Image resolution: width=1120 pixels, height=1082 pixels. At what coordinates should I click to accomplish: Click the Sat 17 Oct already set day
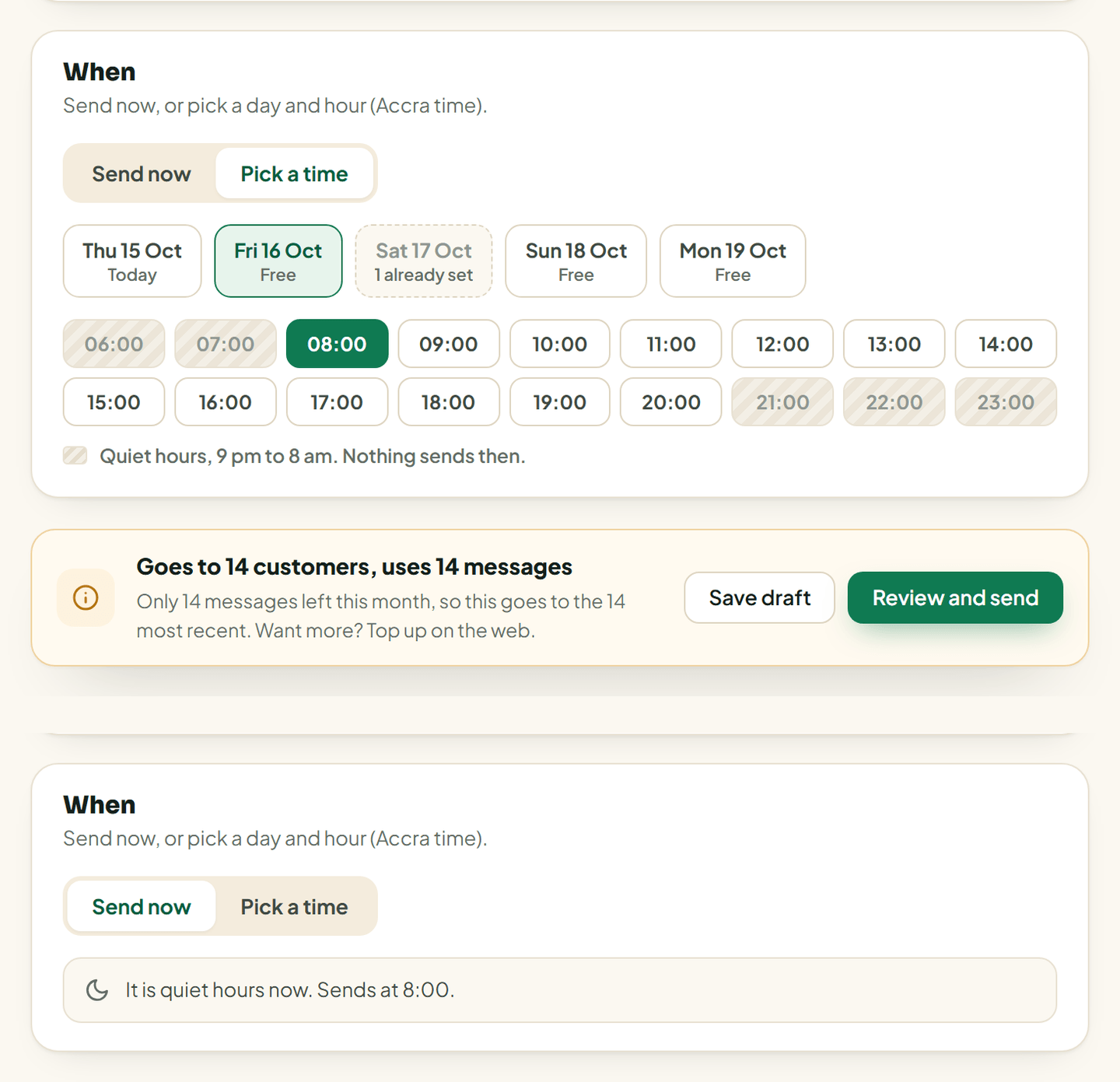[424, 261]
